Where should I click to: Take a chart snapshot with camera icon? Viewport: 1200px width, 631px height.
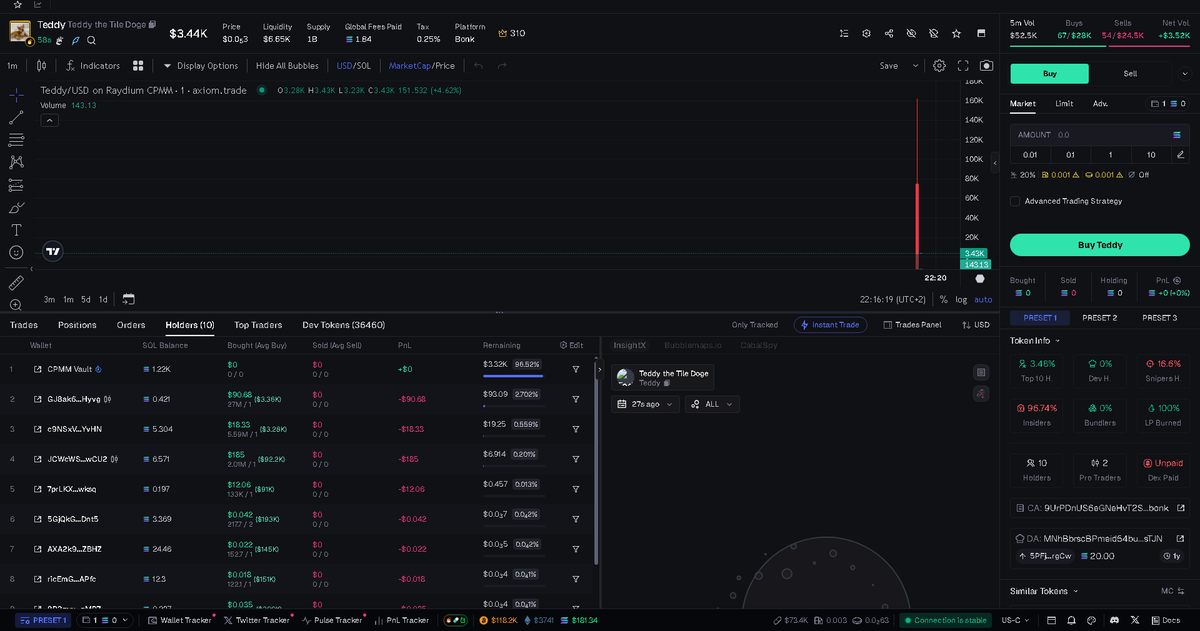click(987, 66)
